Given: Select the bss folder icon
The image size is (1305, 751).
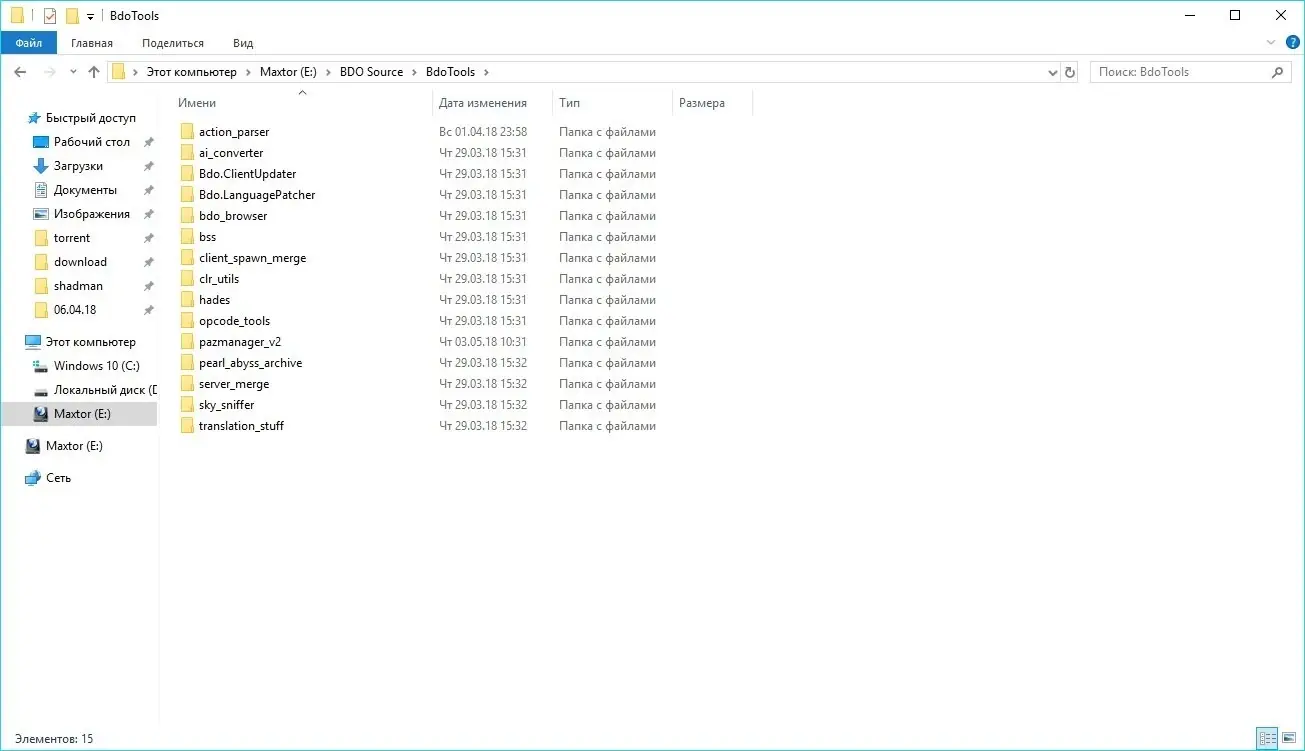Looking at the screenshot, I should point(187,237).
